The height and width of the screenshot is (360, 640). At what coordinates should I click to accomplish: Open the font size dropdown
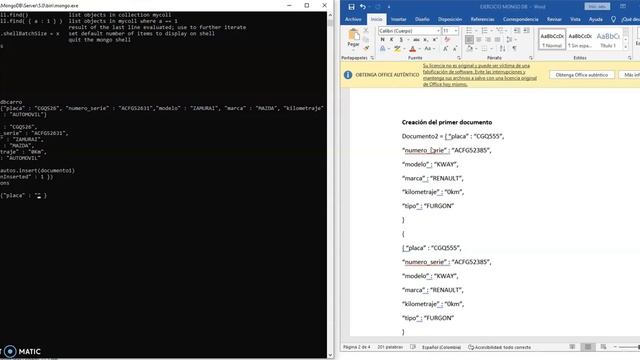tap(456, 31)
